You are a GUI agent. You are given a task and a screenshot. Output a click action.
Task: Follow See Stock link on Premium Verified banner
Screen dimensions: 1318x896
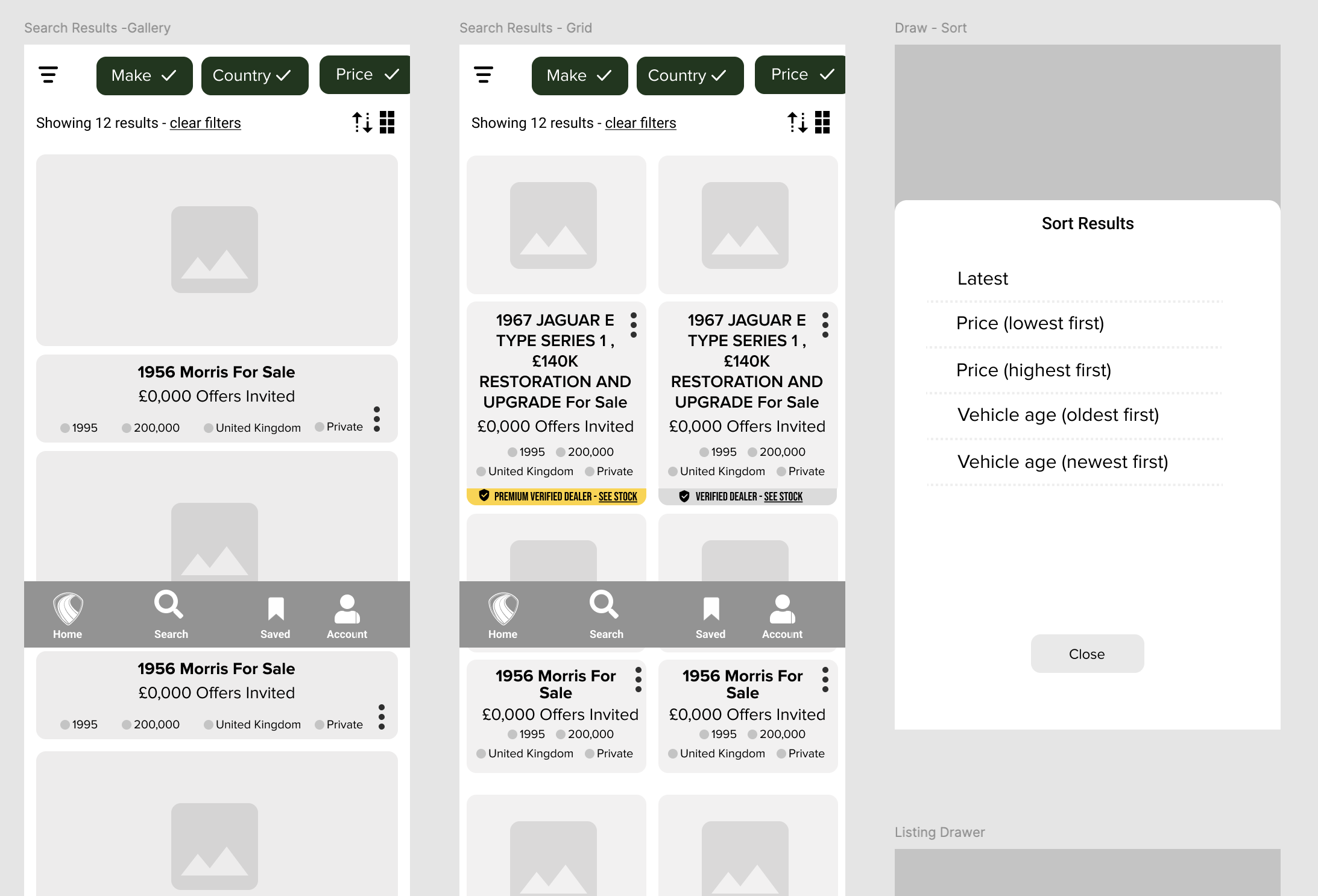[x=618, y=496]
